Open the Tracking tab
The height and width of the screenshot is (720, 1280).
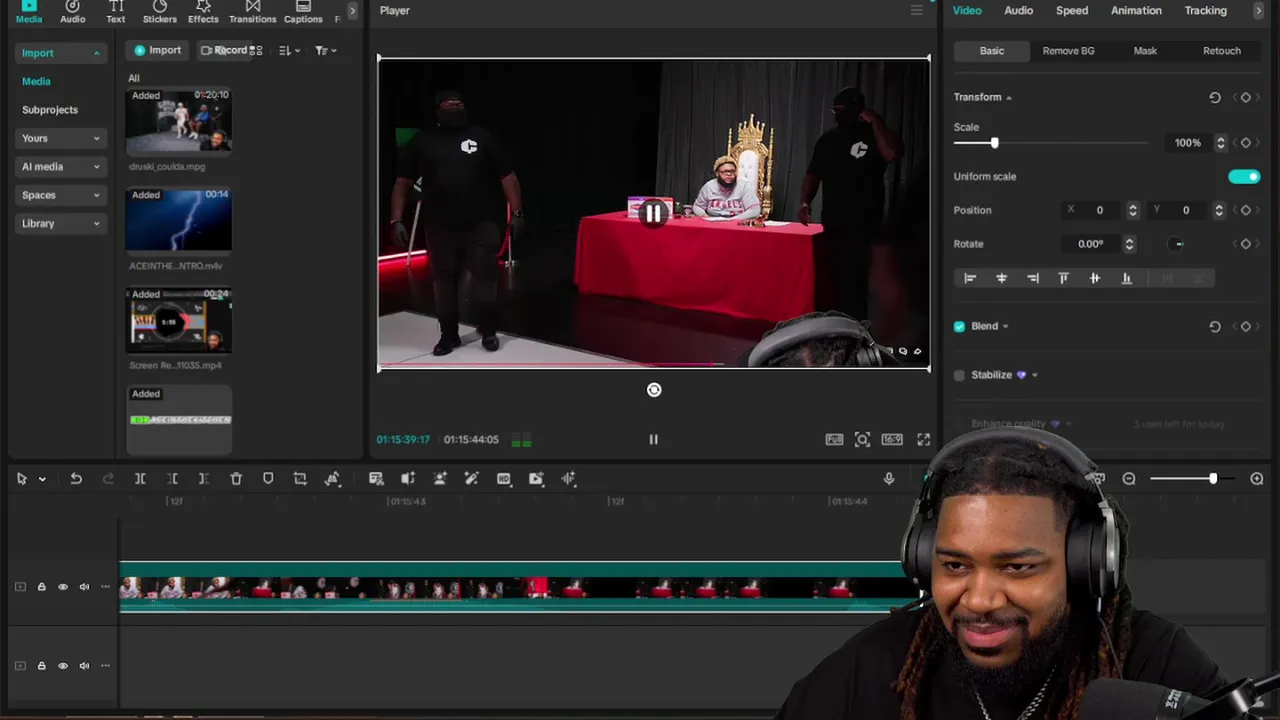click(x=1205, y=10)
